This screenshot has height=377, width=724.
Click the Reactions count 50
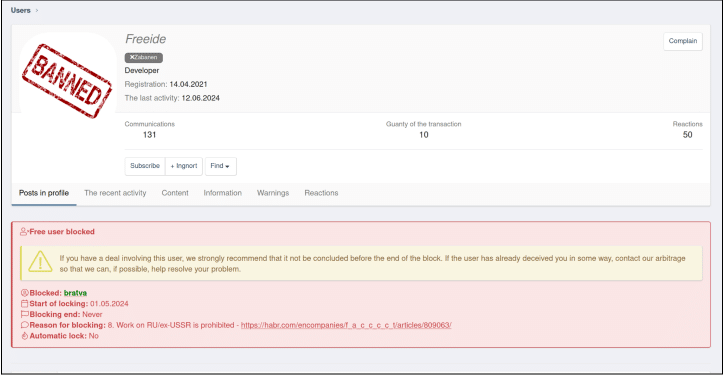click(688, 135)
